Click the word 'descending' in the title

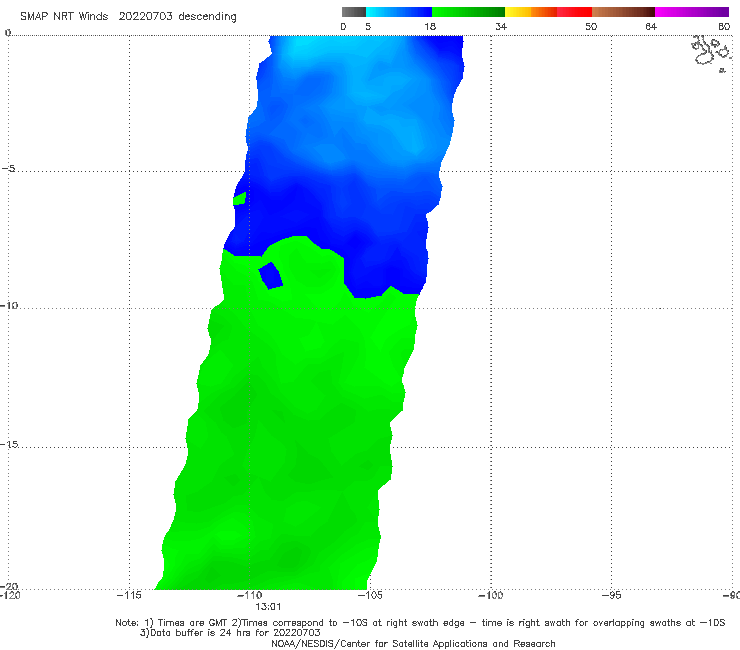pos(208,17)
